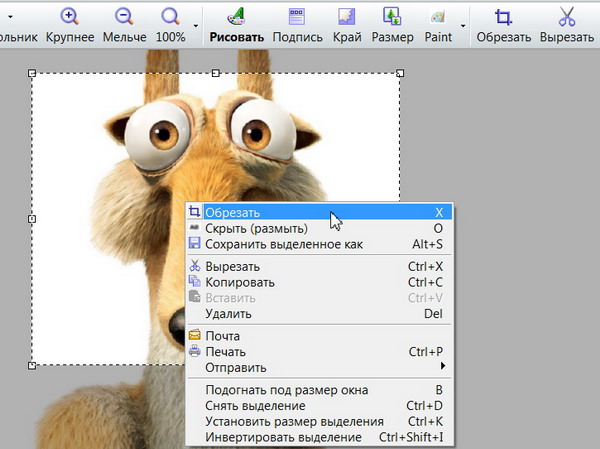This screenshot has height=449, width=600.
Task: Choose Почта from context menu
Action: coord(320,336)
